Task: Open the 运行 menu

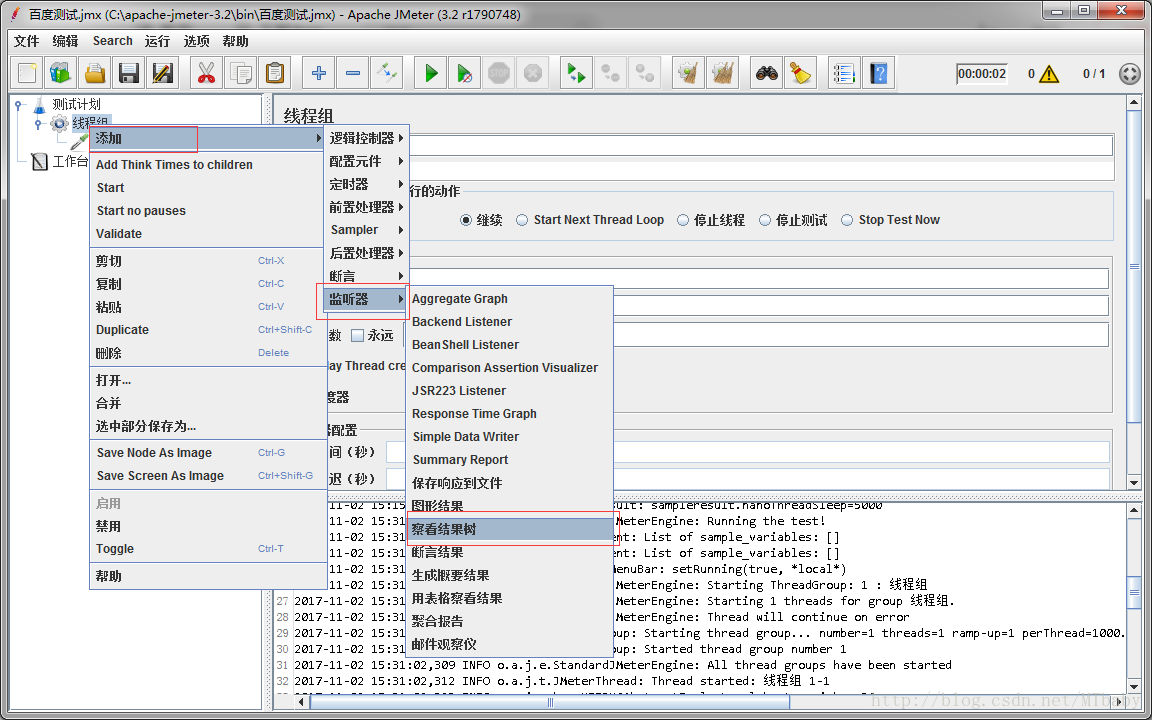Action: [x=157, y=41]
